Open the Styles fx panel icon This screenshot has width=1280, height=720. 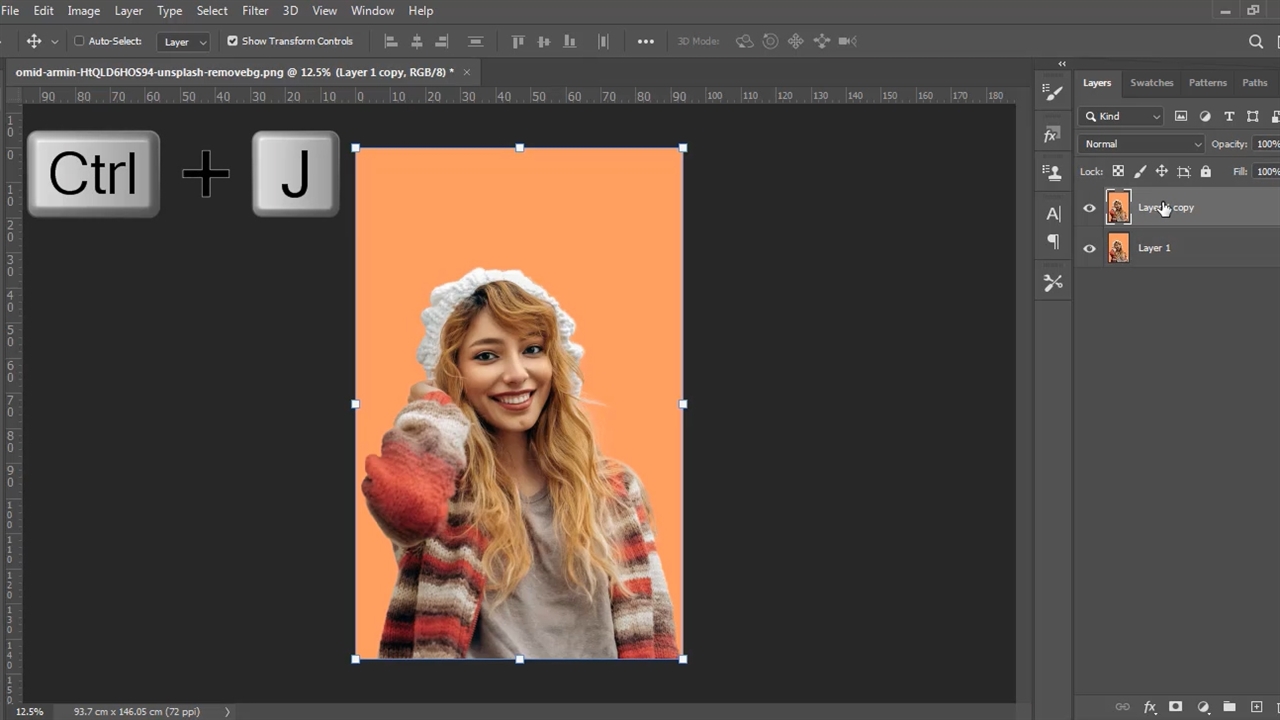pyautogui.click(x=1052, y=135)
